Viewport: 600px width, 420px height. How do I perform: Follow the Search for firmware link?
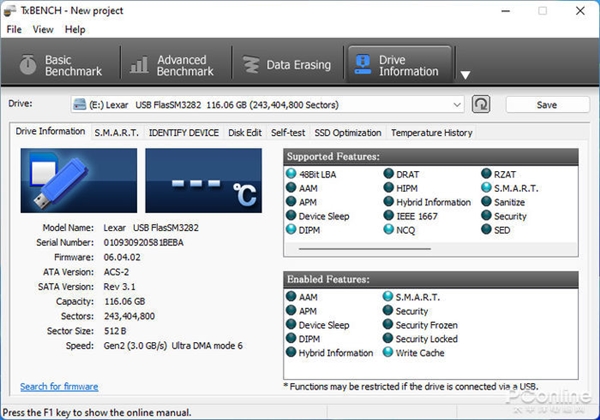[59, 386]
